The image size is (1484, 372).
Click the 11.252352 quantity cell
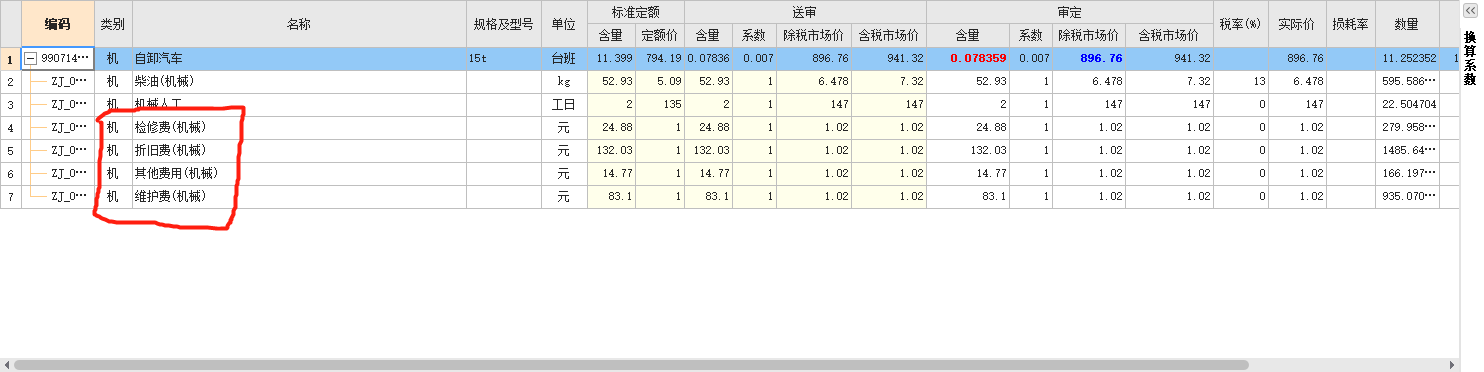pos(1407,59)
